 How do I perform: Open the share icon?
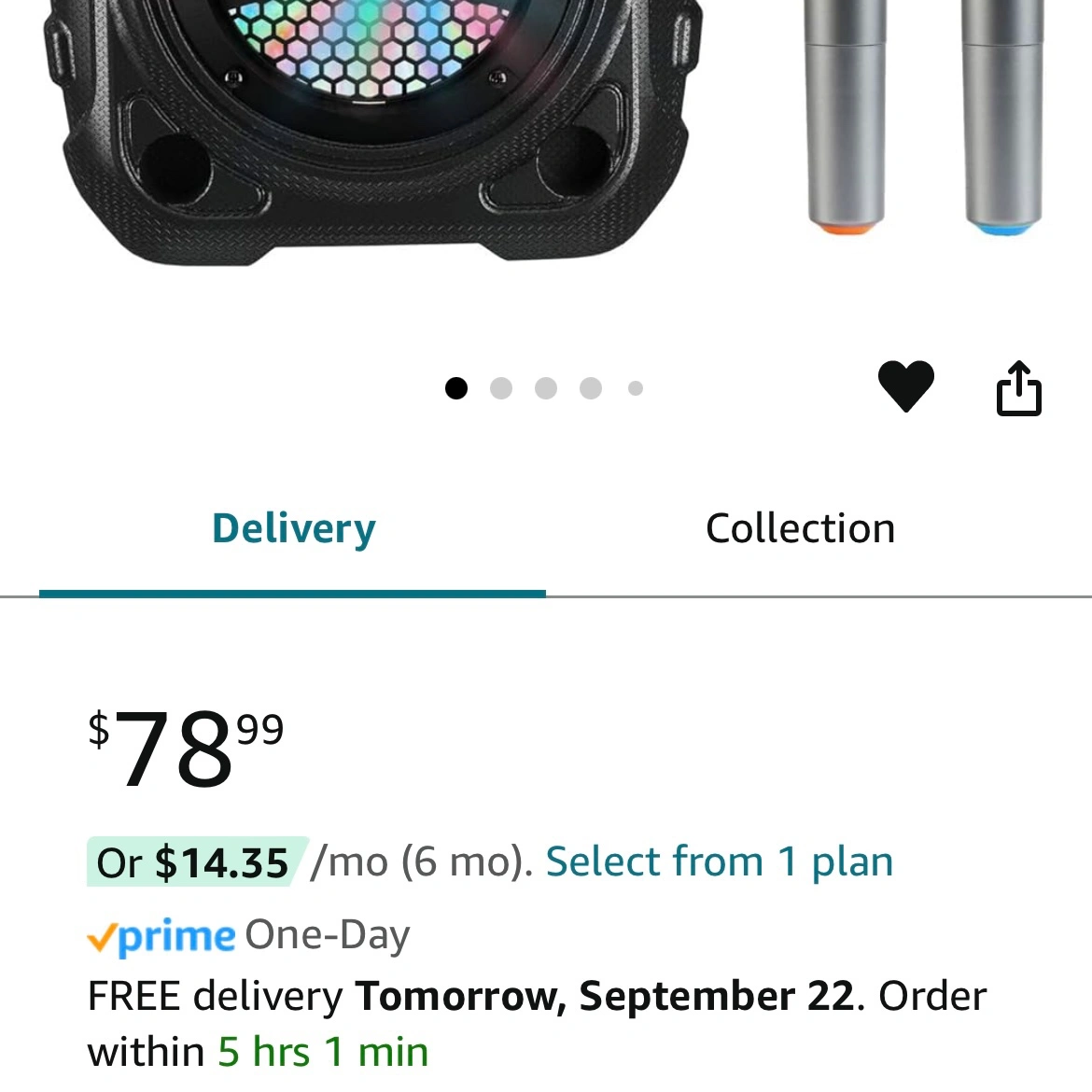[x=1019, y=388]
